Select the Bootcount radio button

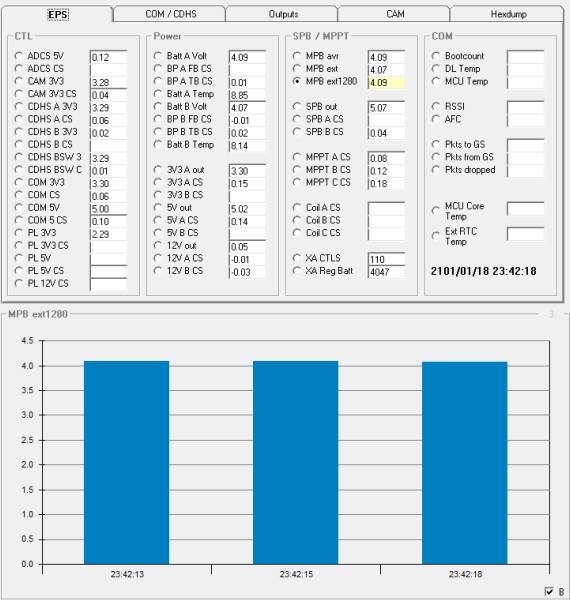(x=436, y=56)
